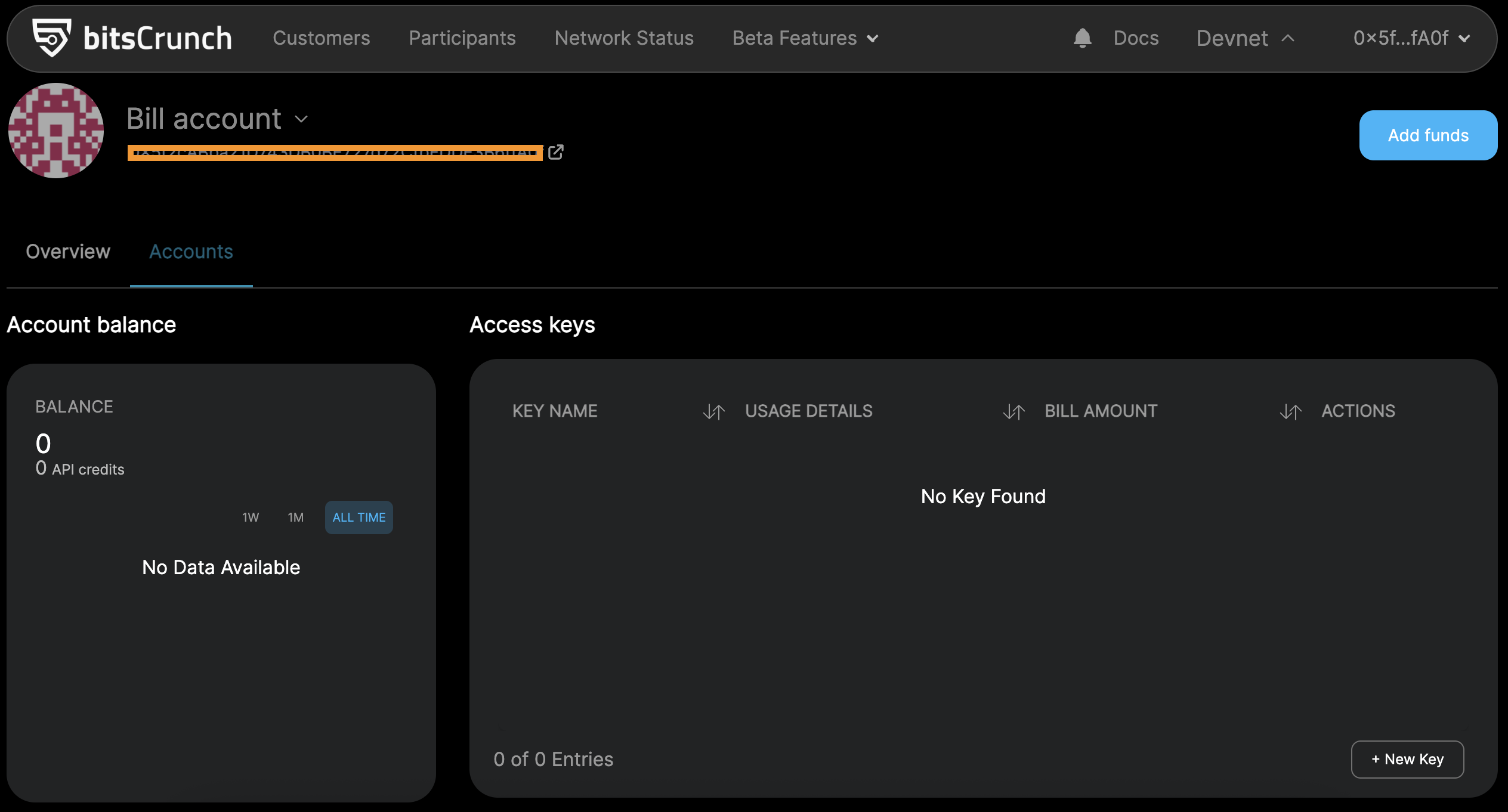Click the Account balance heading
The width and height of the screenshot is (1508, 812).
click(91, 325)
